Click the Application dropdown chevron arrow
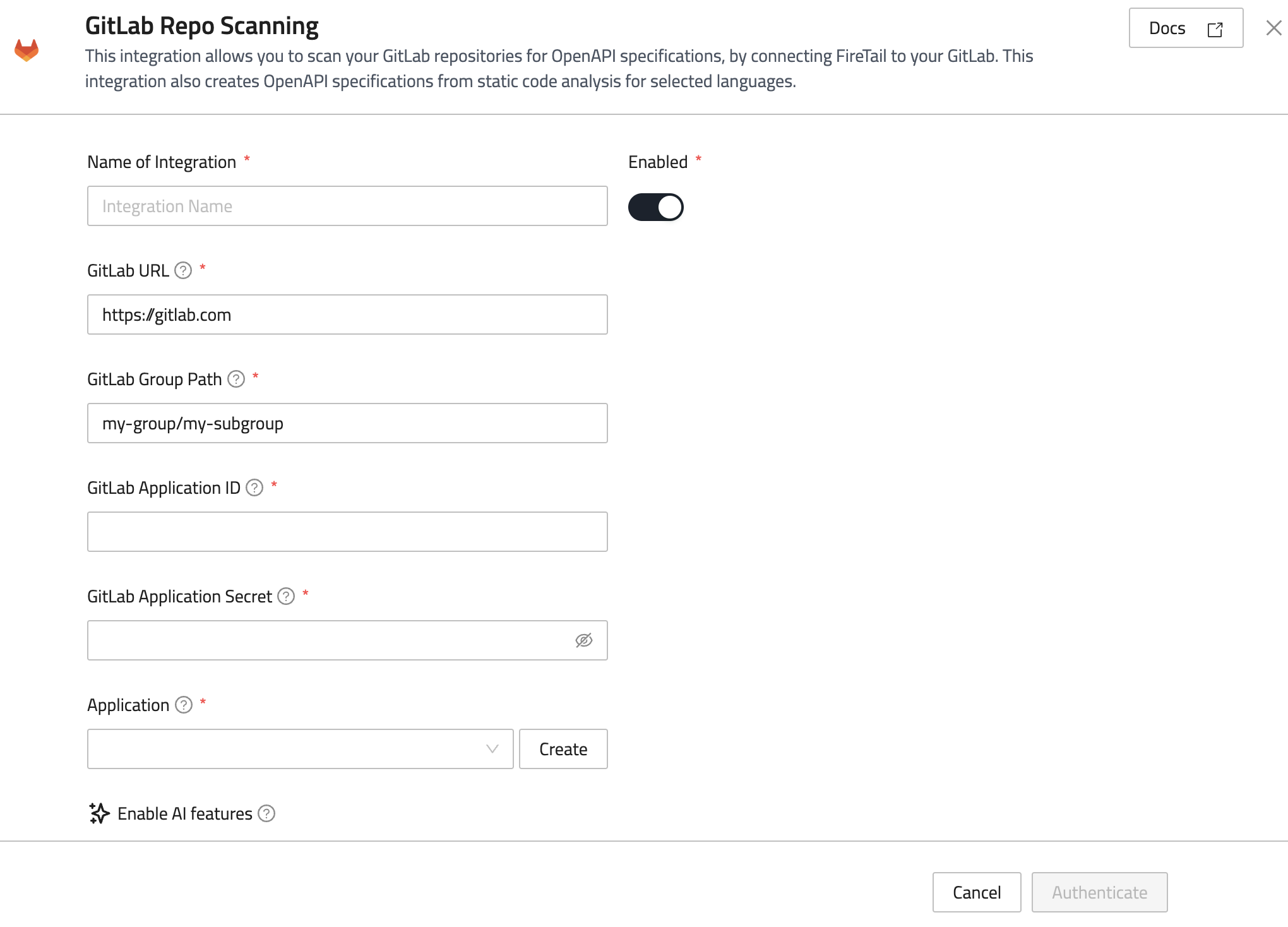The image size is (1288, 927). [x=492, y=749]
